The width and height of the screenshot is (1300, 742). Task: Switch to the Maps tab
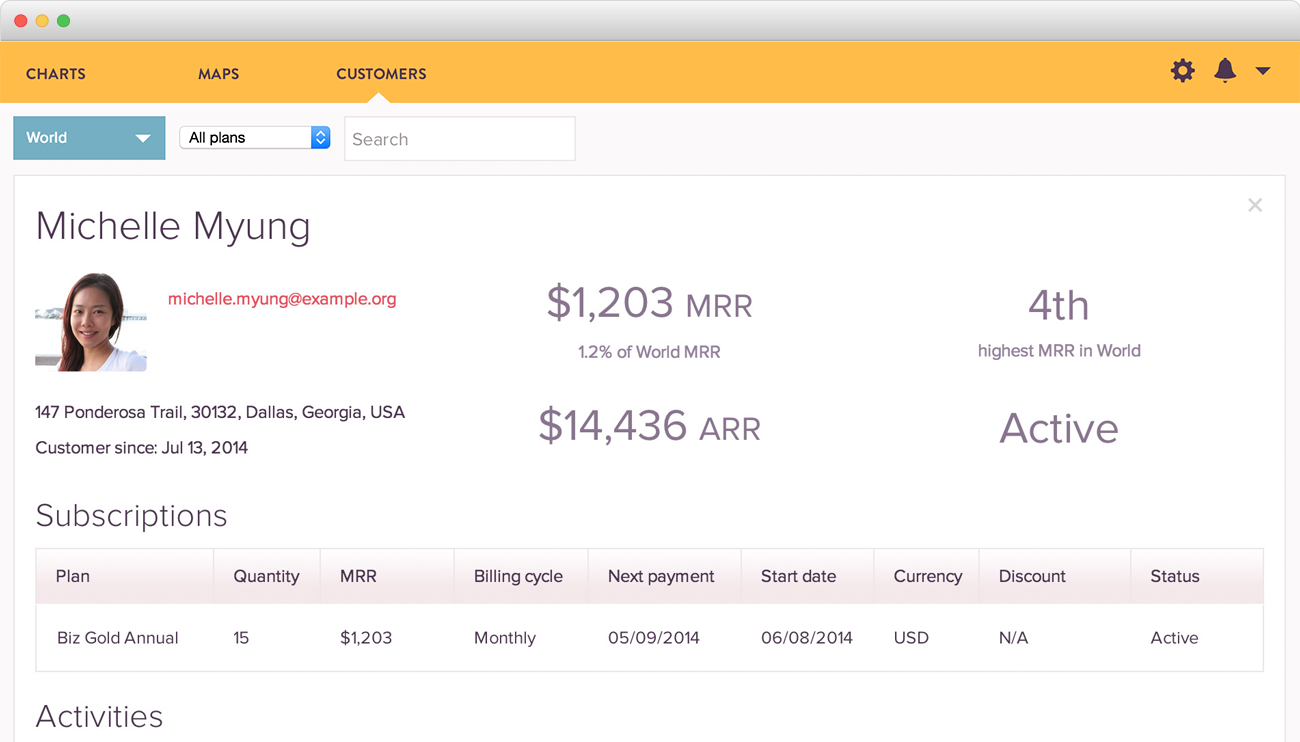(x=218, y=74)
